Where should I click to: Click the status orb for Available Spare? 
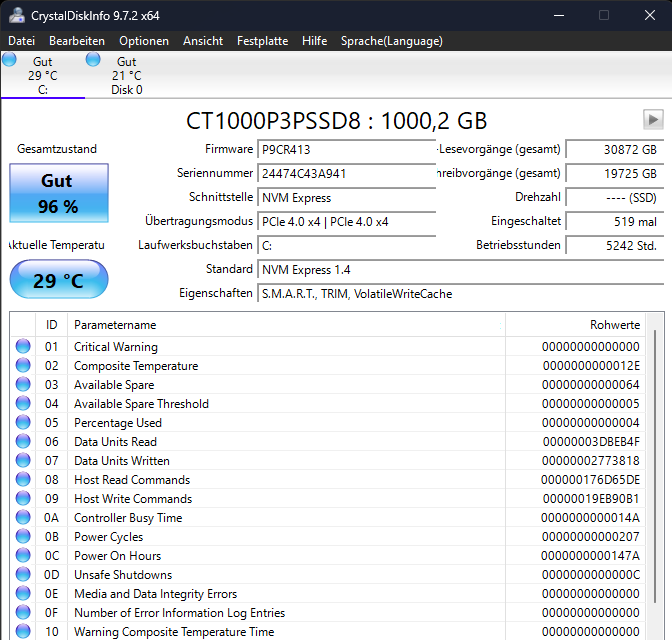[x=23, y=384]
